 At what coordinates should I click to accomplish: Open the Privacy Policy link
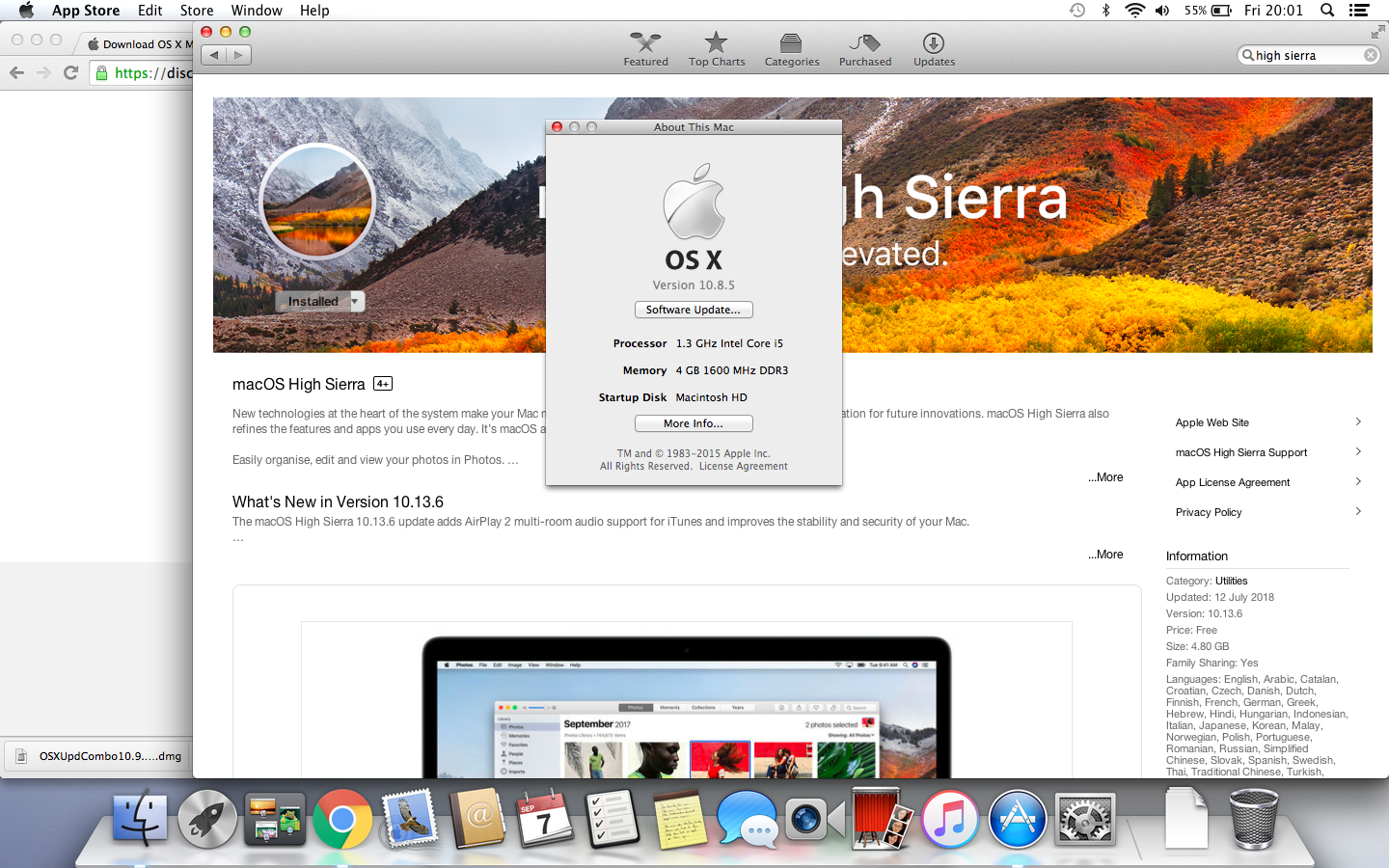1209,512
